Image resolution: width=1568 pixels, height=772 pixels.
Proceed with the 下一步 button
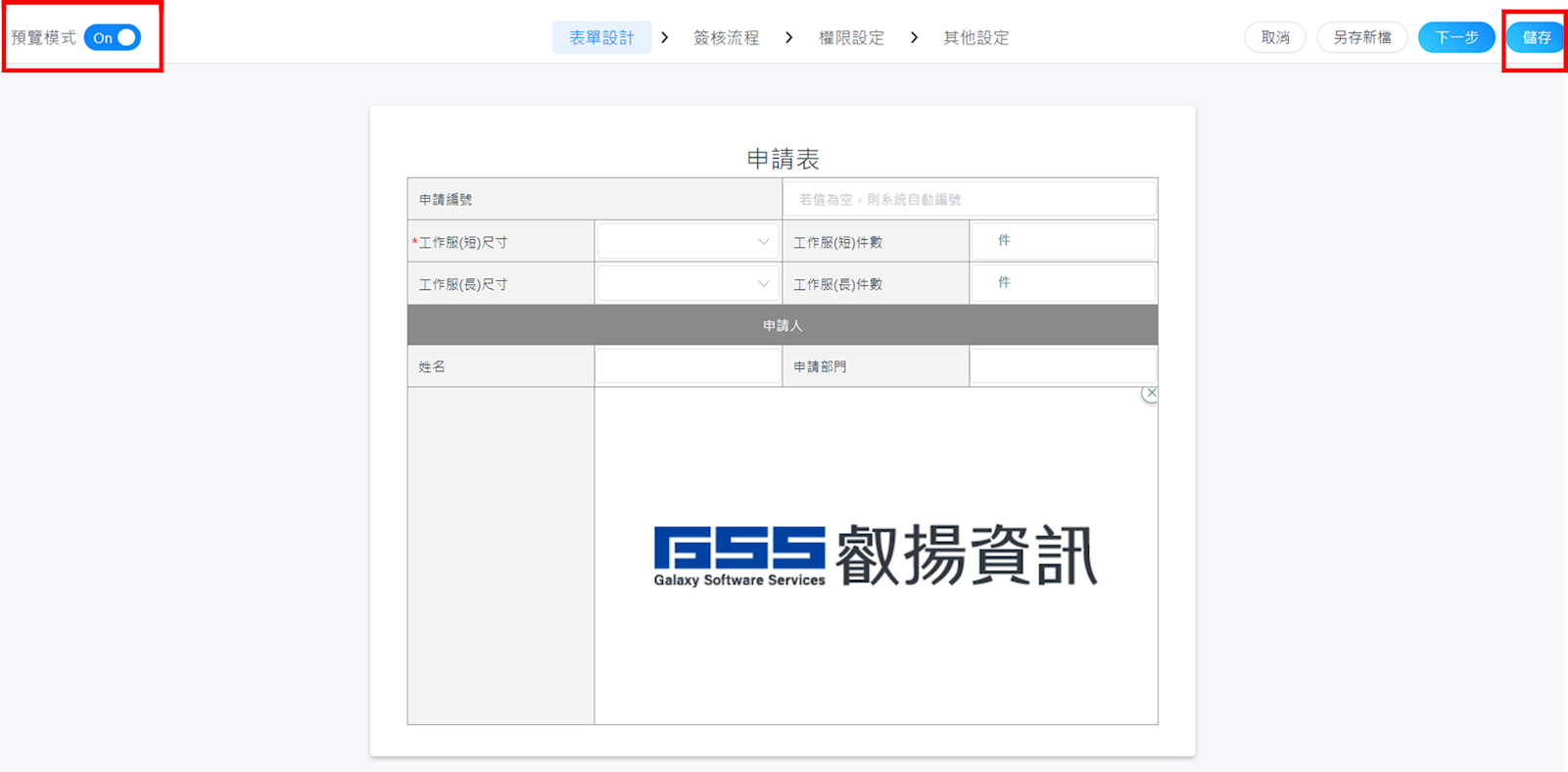pyautogui.click(x=1456, y=37)
